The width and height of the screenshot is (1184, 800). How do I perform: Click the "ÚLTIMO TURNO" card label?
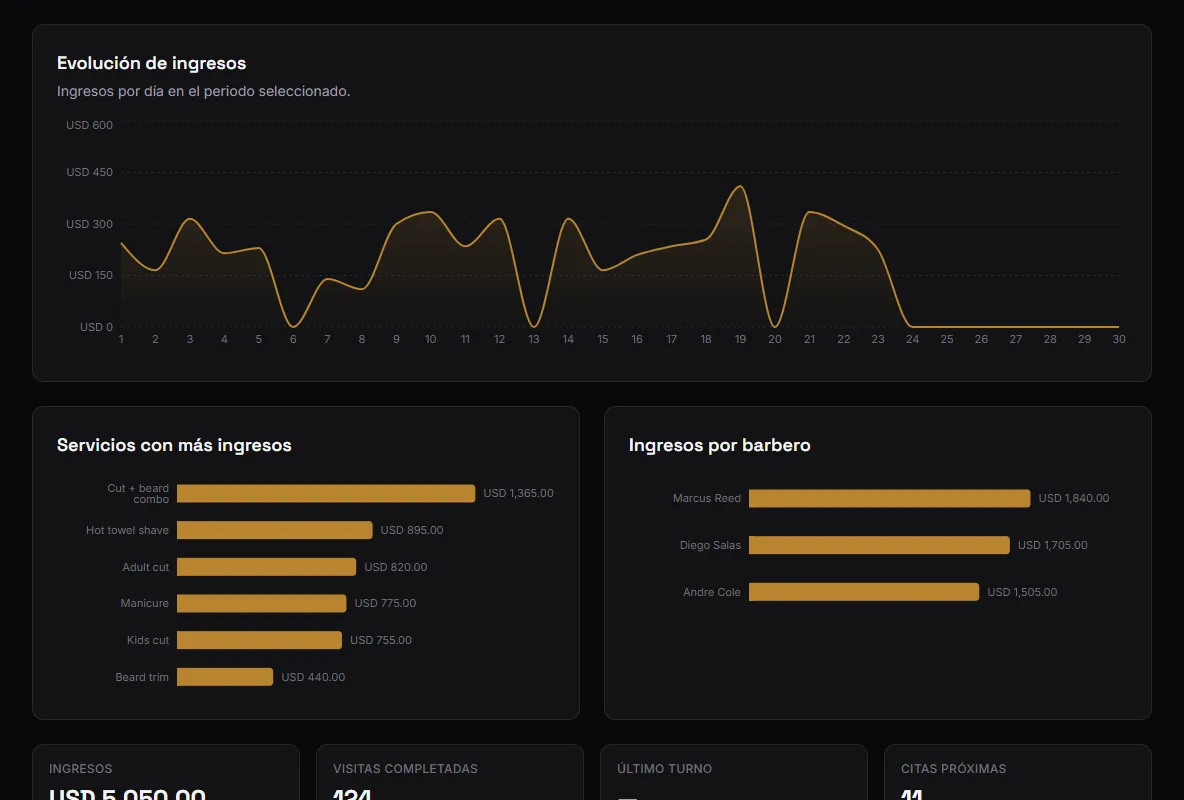664,769
